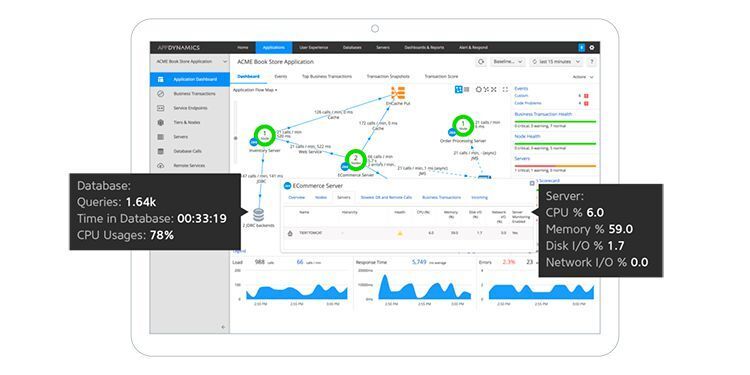Open the last 15 minutes time range
The image size is (750, 375).
(557, 62)
